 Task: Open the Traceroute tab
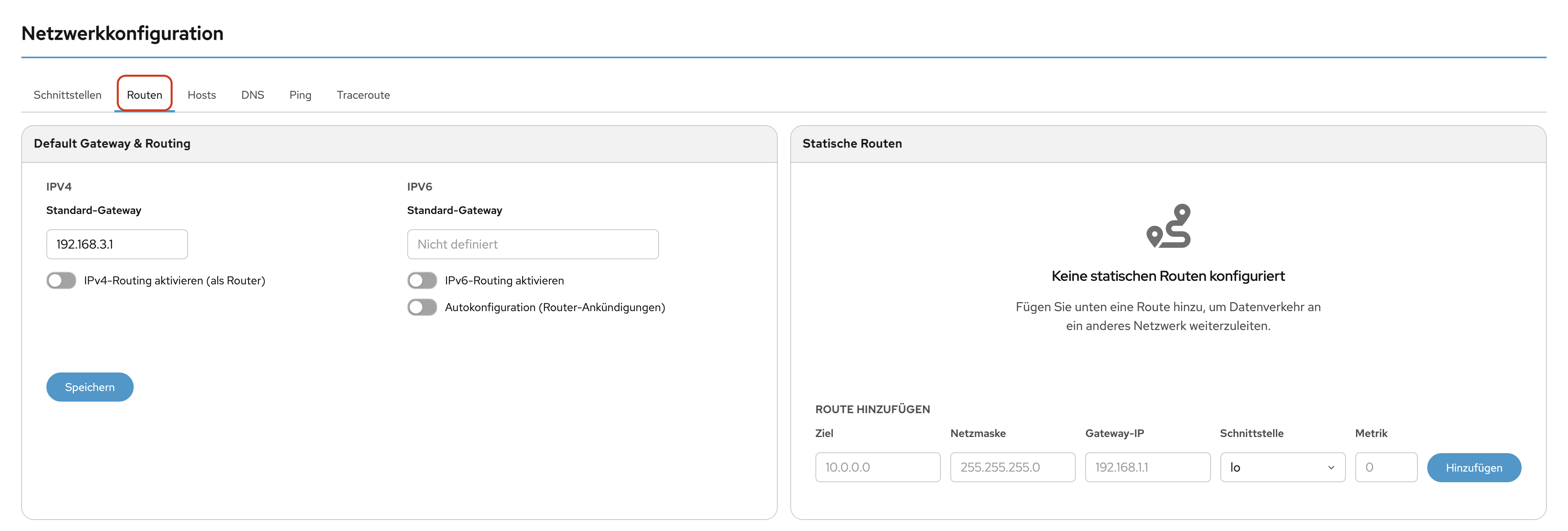(363, 95)
